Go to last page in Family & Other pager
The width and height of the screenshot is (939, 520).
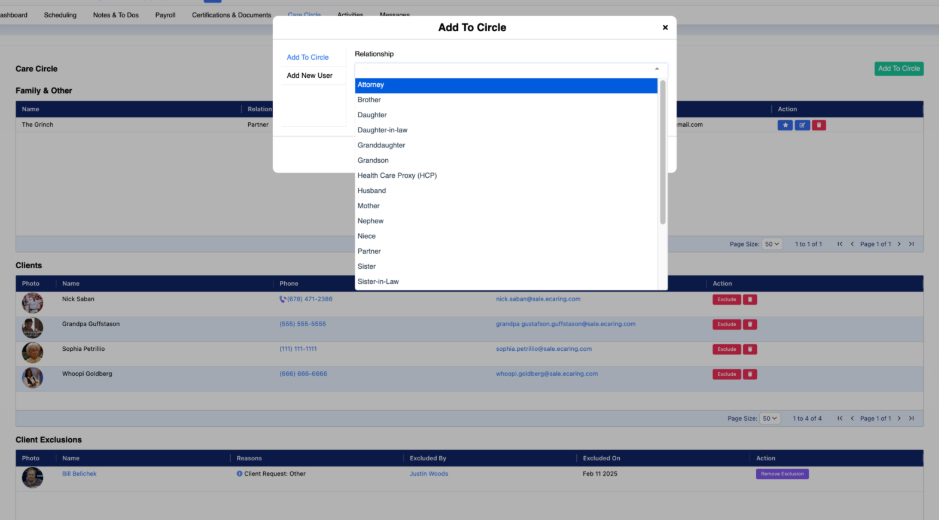[911, 244]
